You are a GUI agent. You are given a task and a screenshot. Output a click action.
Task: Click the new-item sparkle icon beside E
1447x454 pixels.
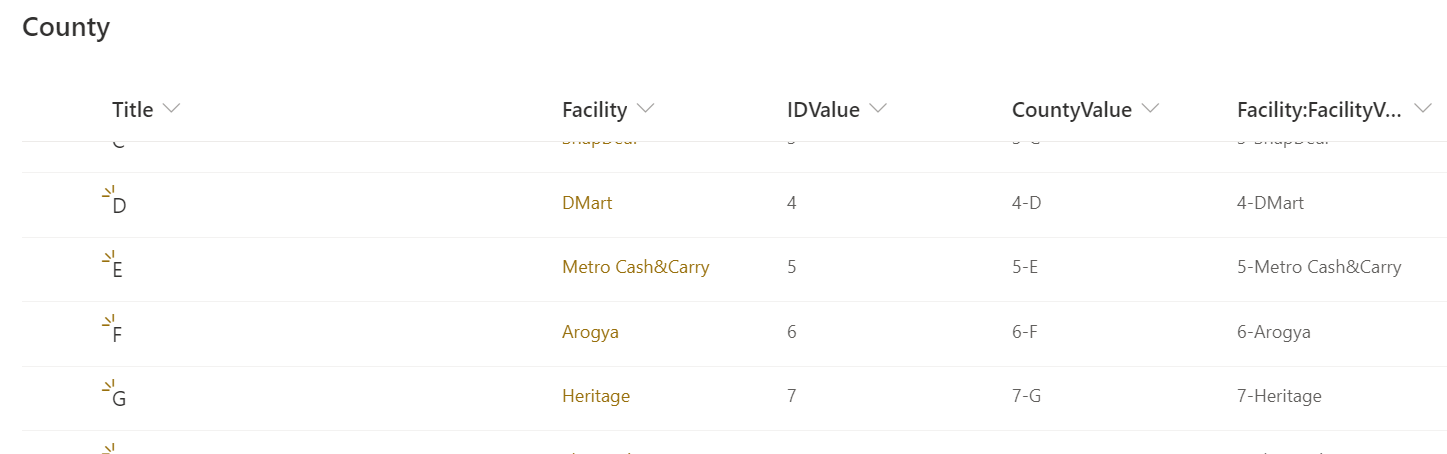pos(109,257)
